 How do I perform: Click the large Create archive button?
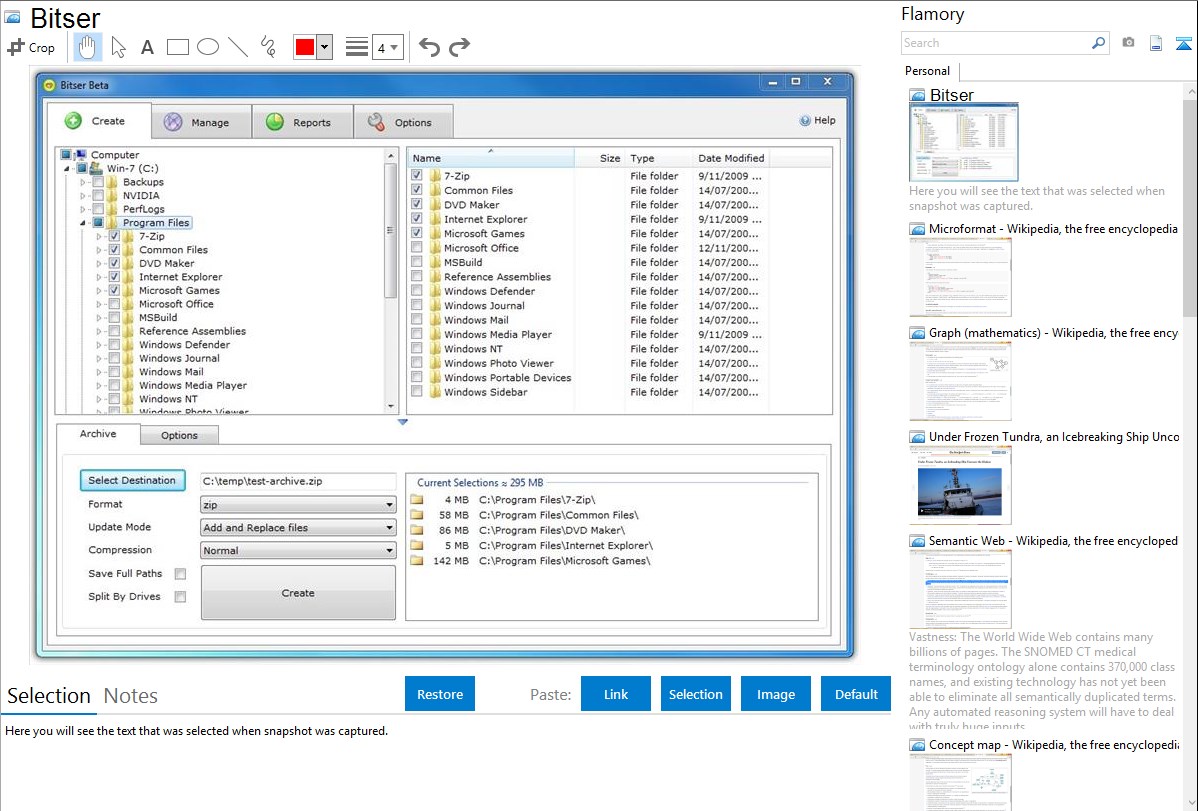click(298, 593)
